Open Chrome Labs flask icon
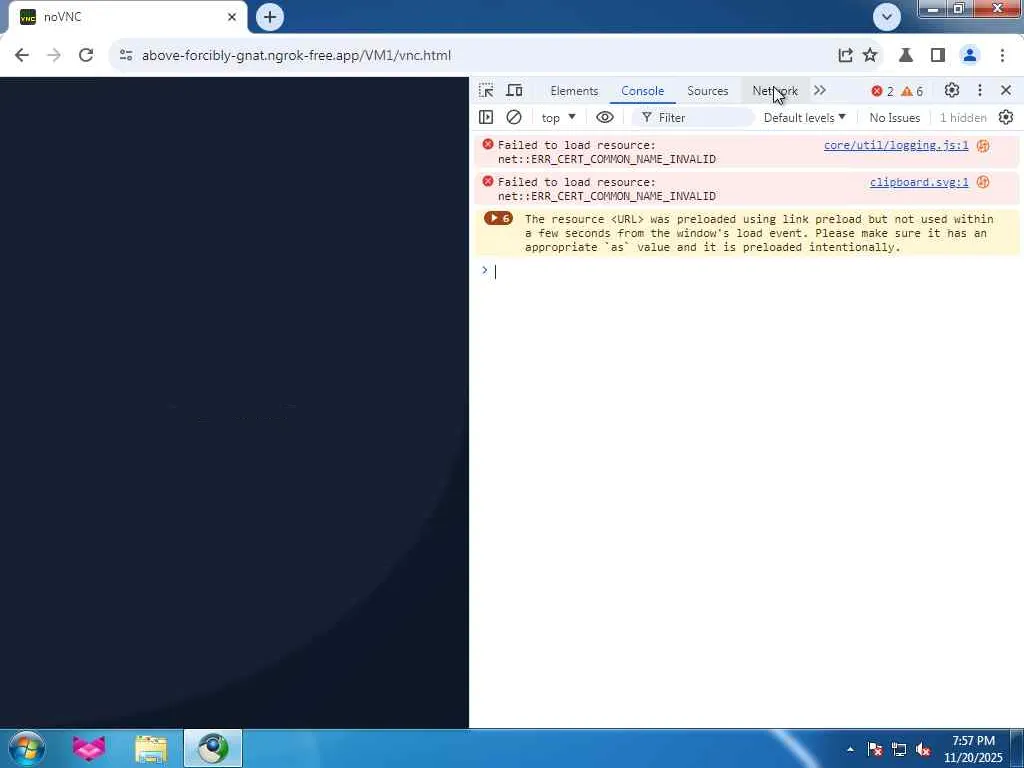This screenshot has height=768, width=1024. tap(906, 56)
